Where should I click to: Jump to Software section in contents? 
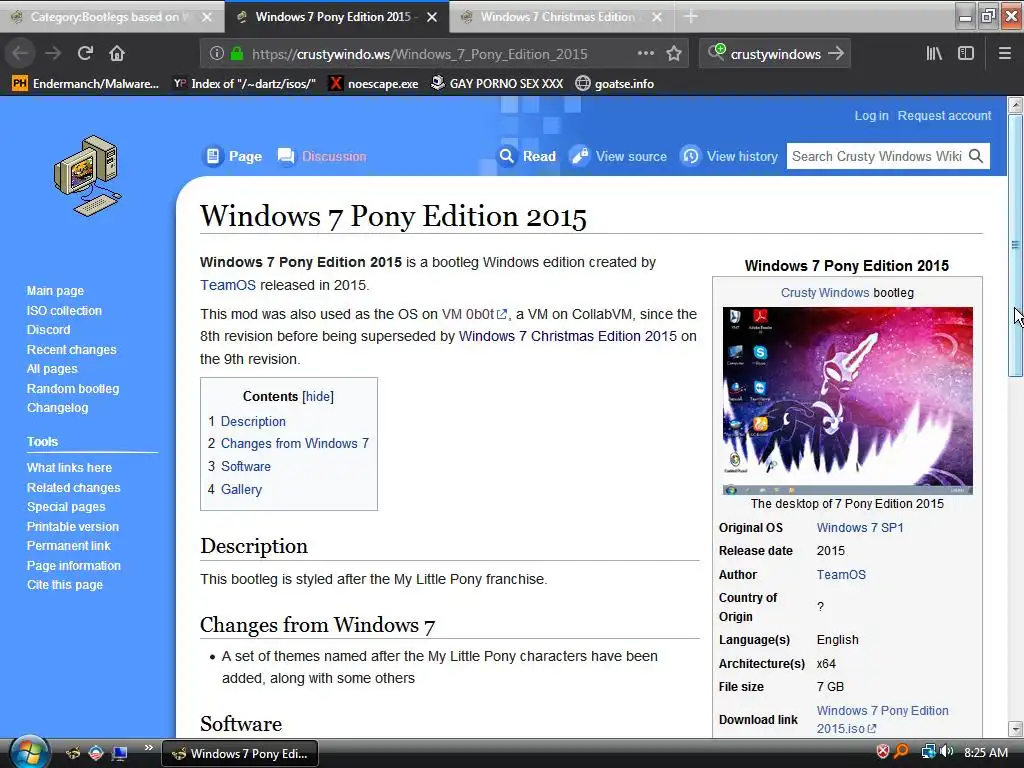(246, 466)
